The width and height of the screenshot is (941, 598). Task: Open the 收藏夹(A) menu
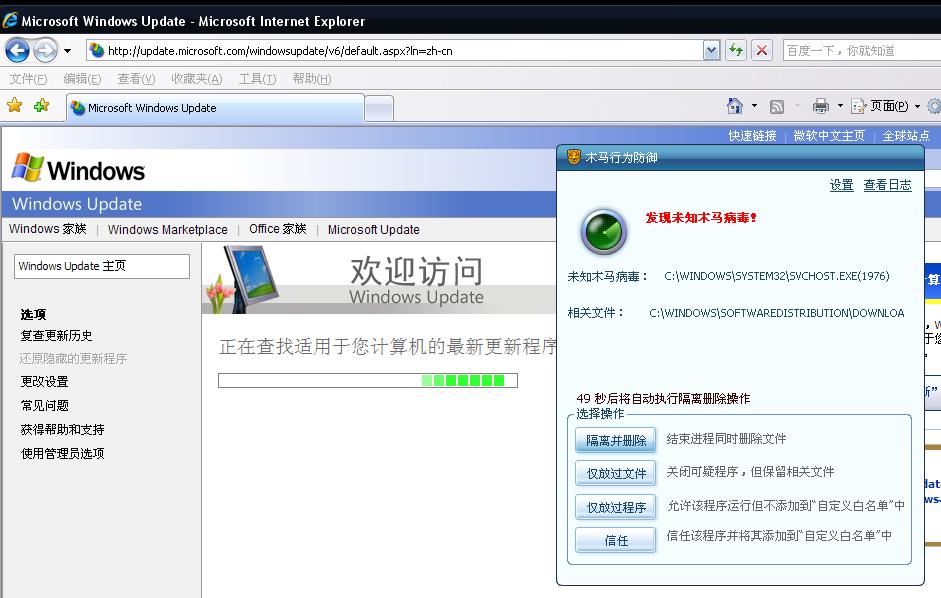(197, 79)
